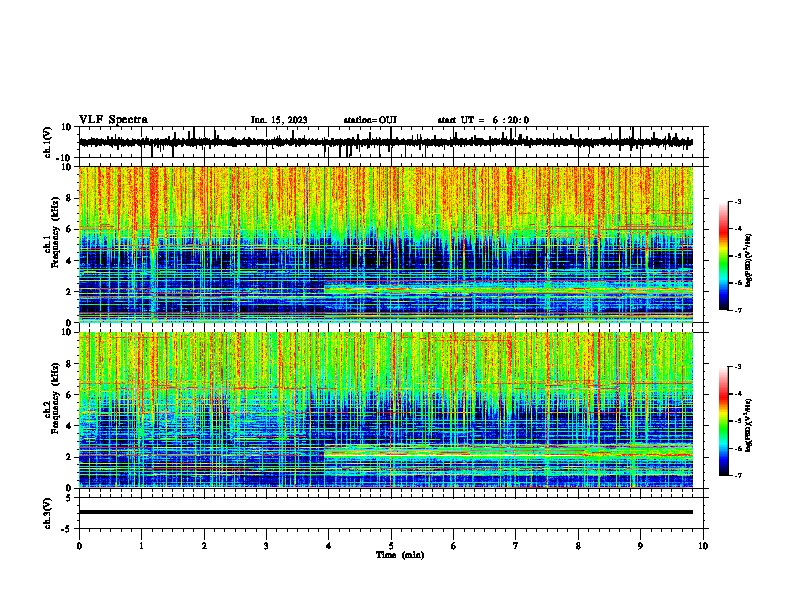Click time axis tick label "7"
Screen dimensions: 792x612
(516, 546)
